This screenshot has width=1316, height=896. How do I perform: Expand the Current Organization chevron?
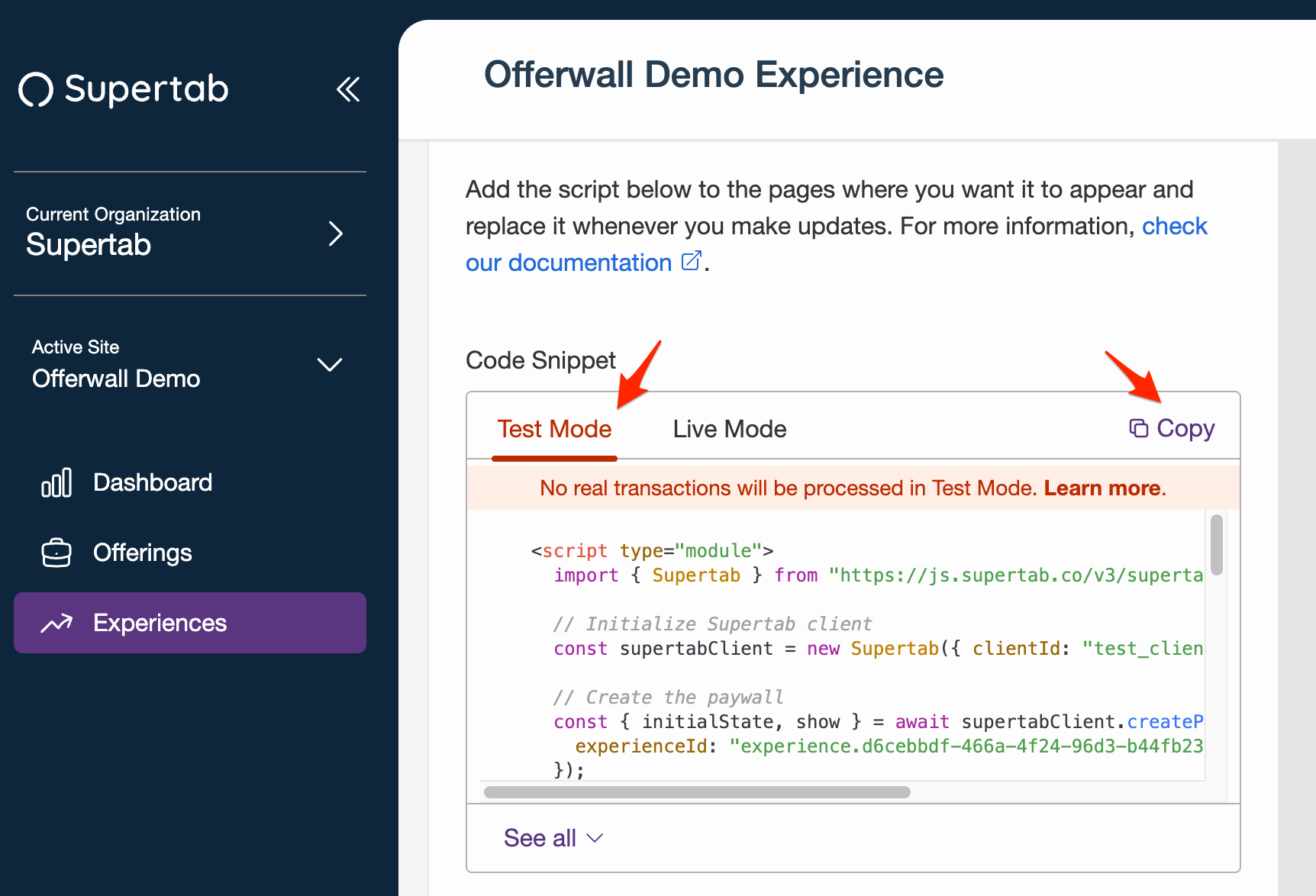335,233
